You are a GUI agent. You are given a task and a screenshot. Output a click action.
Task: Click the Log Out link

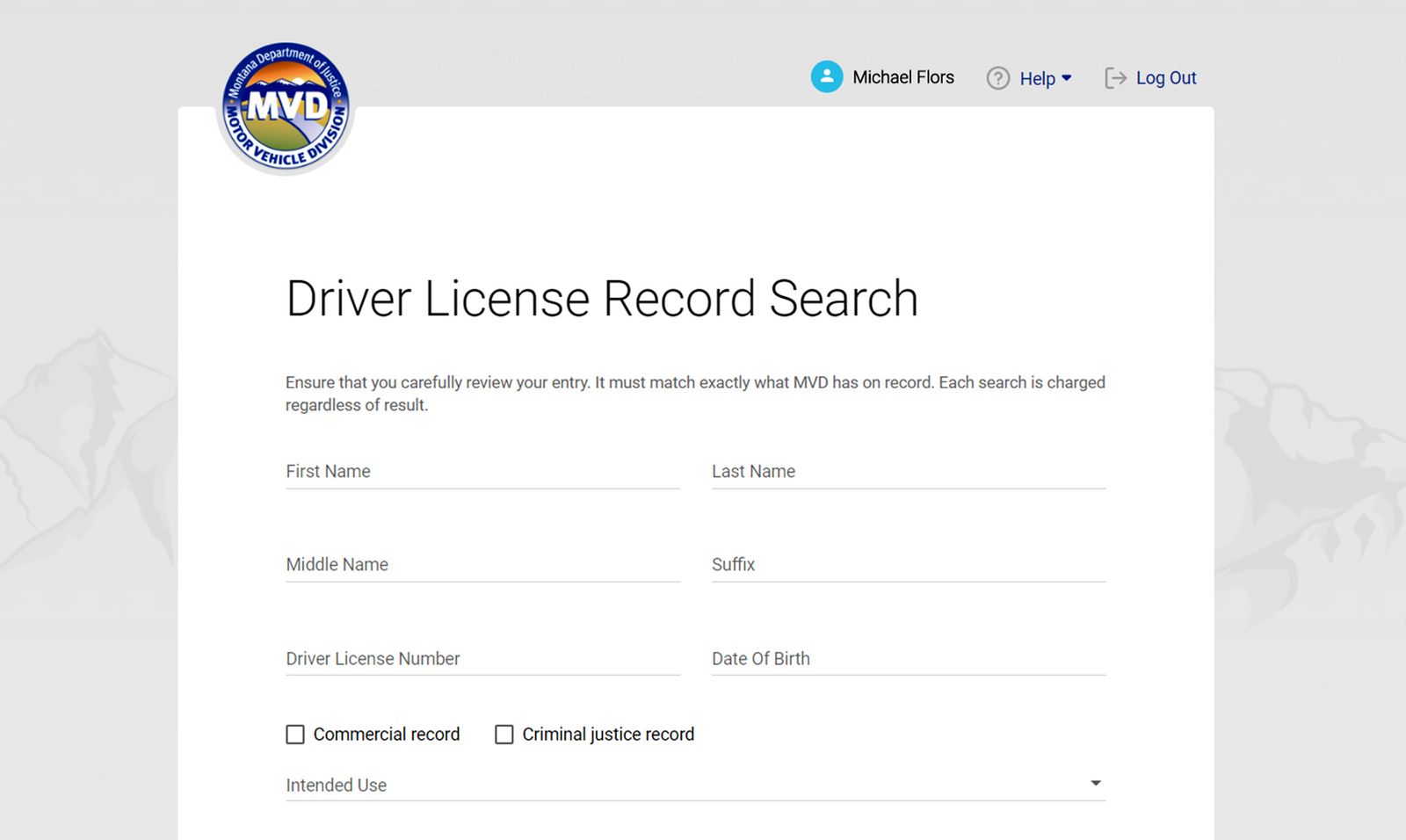pyautogui.click(x=1166, y=78)
